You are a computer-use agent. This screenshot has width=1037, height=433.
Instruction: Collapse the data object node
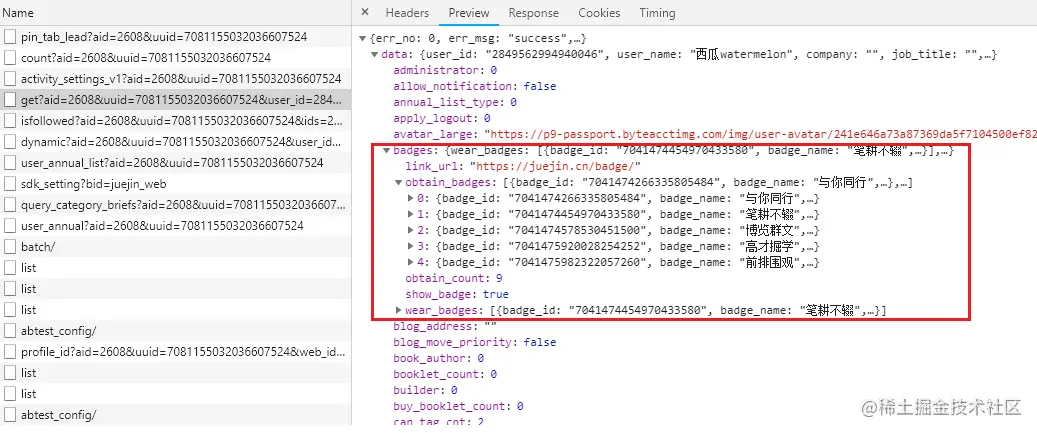coord(375,54)
